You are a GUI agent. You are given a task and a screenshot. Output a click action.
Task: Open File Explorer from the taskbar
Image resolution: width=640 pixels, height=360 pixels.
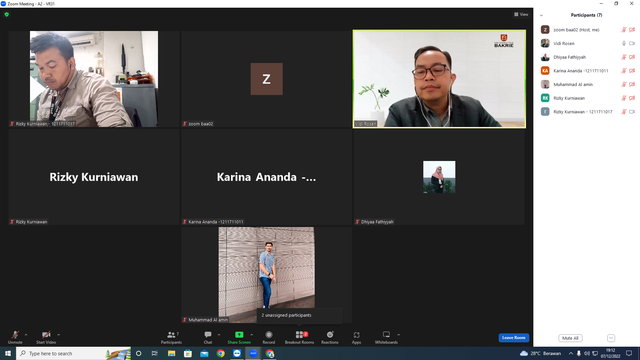tap(171, 353)
